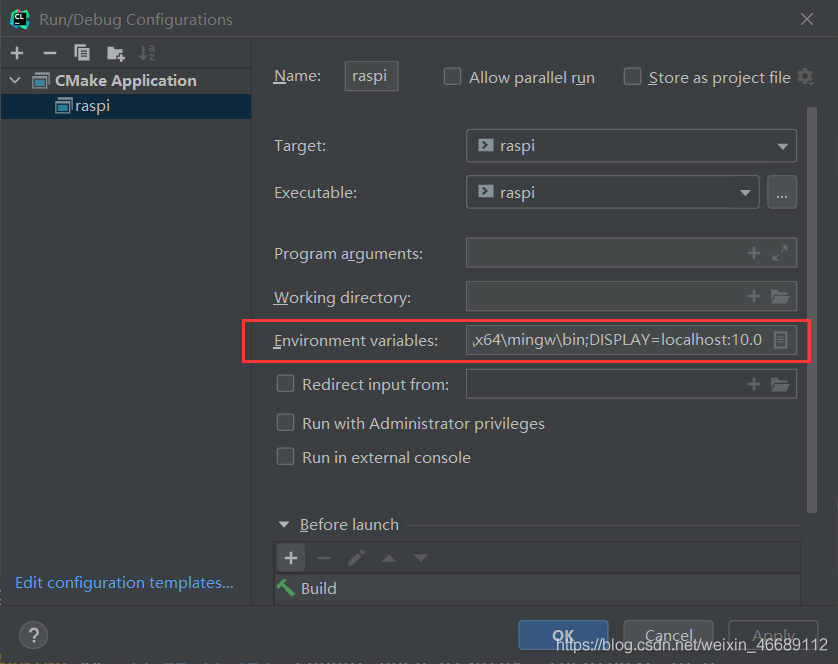Browse for a Working directory folder

[780, 296]
